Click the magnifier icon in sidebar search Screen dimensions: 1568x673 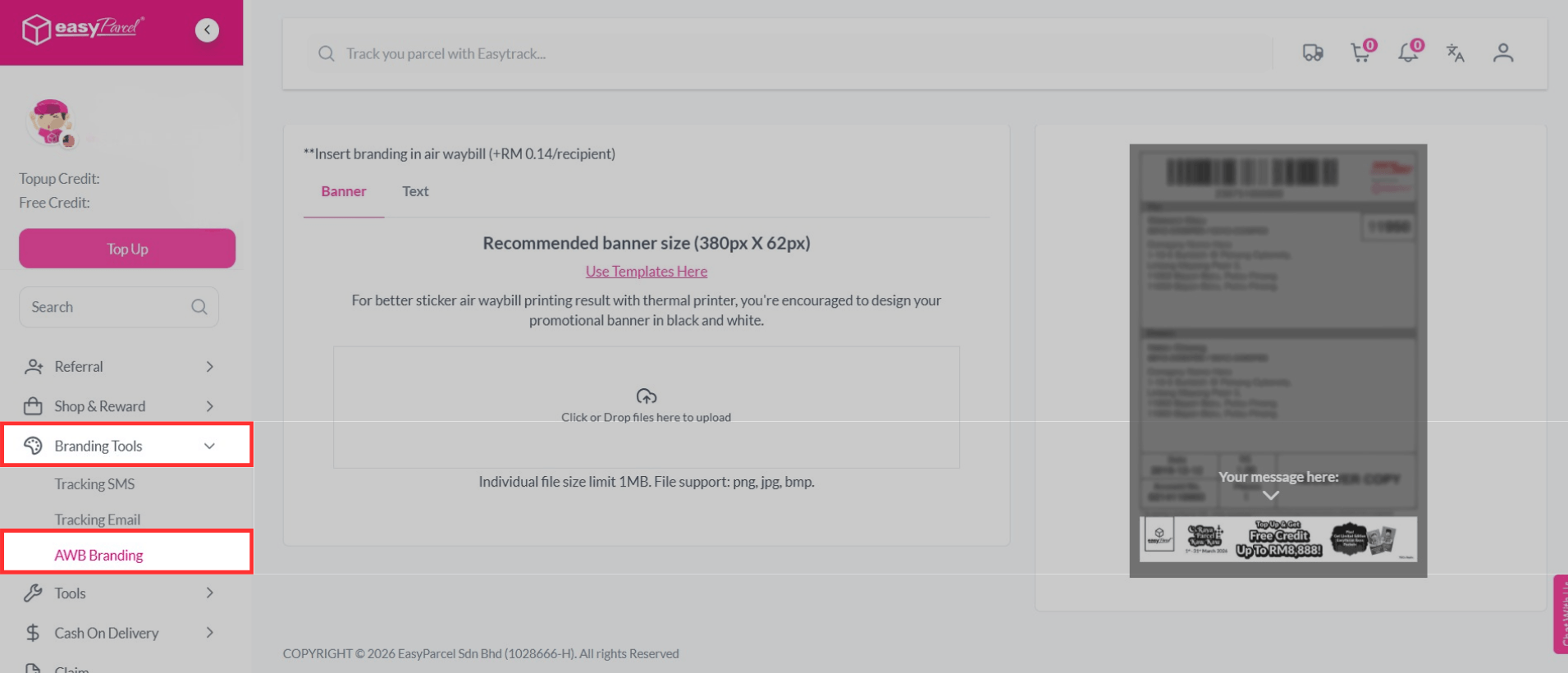point(199,307)
